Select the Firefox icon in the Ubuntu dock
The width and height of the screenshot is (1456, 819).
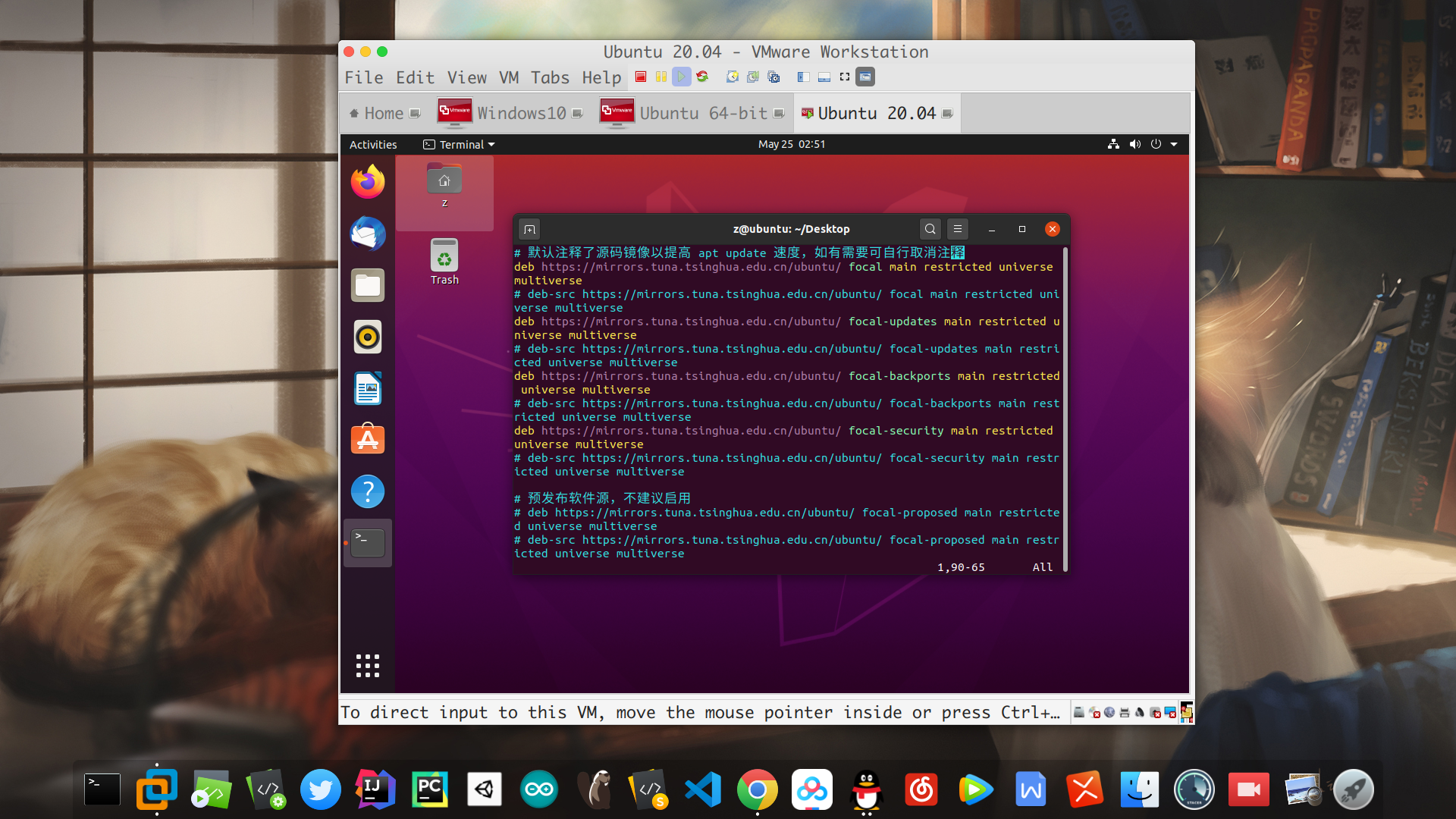click(x=367, y=182)
